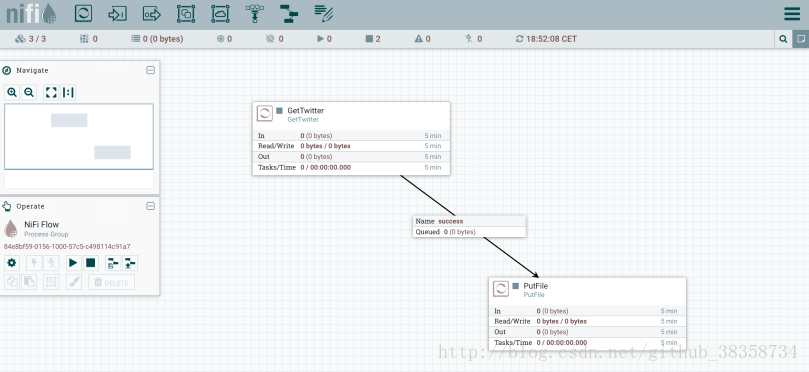The image size is (809, 372).
Task: Click the DELETE button in Operate panel
Action: pos(111,282)
